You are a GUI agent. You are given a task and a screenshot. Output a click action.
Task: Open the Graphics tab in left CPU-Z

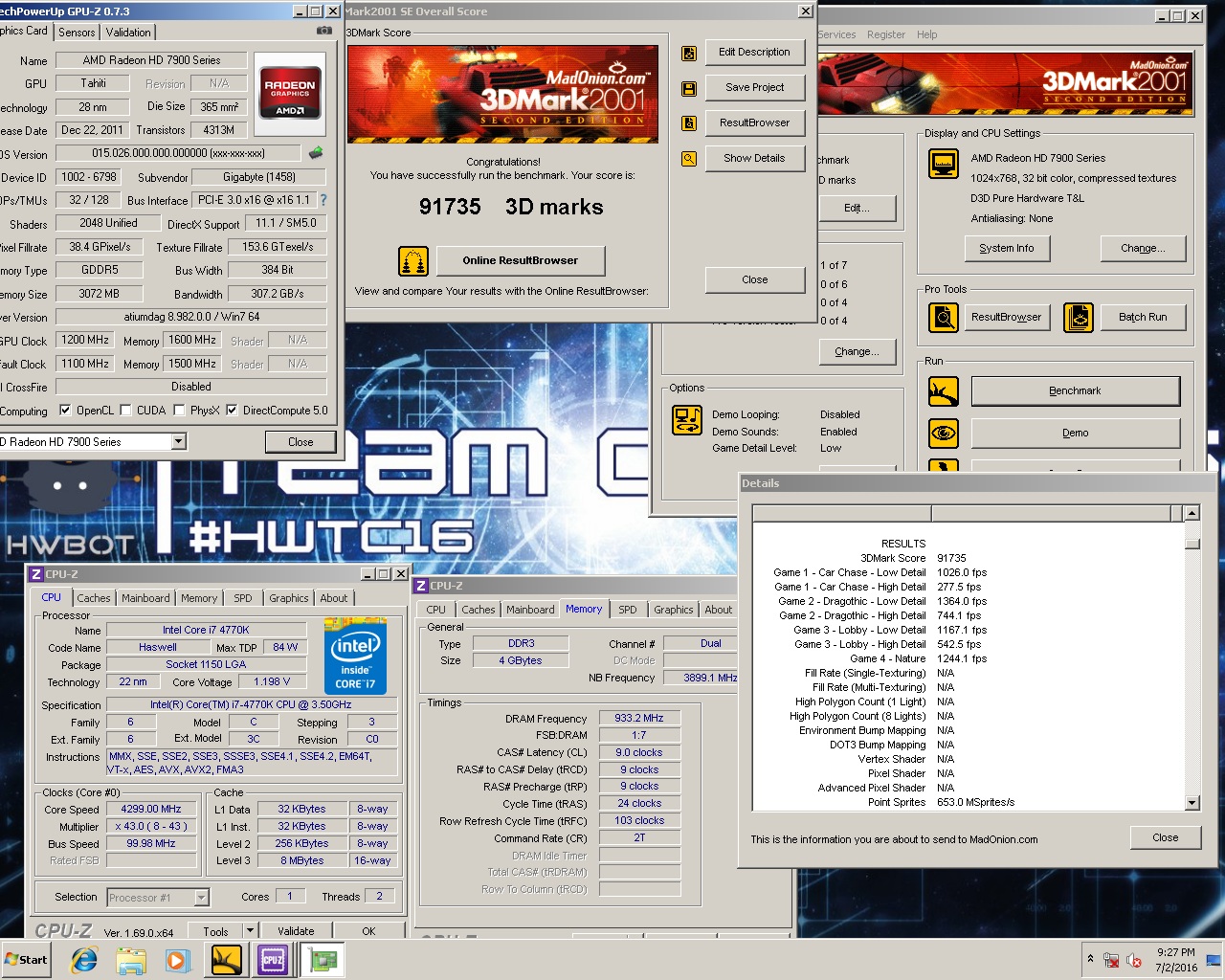[289, 598]
